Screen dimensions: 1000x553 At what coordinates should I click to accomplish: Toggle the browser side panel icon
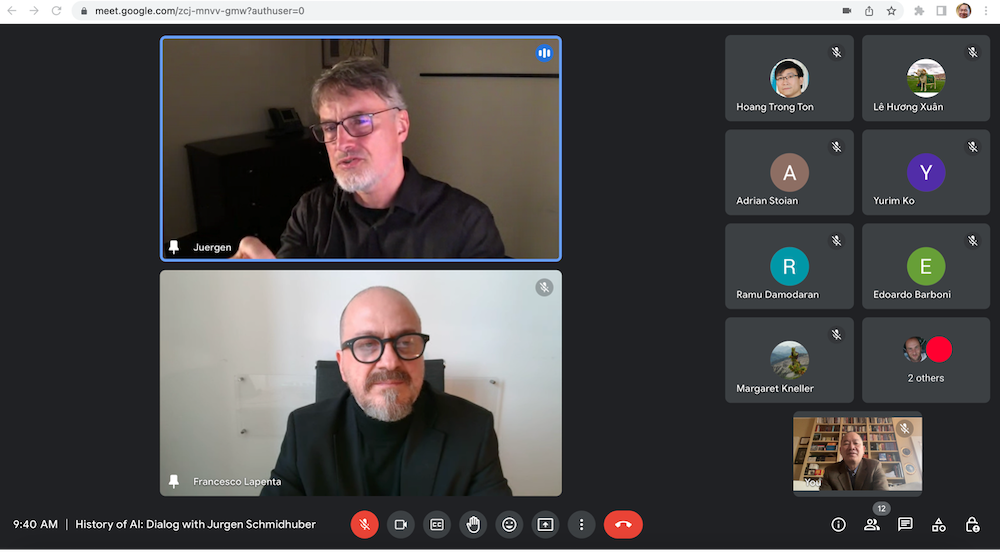click(941, 11)
